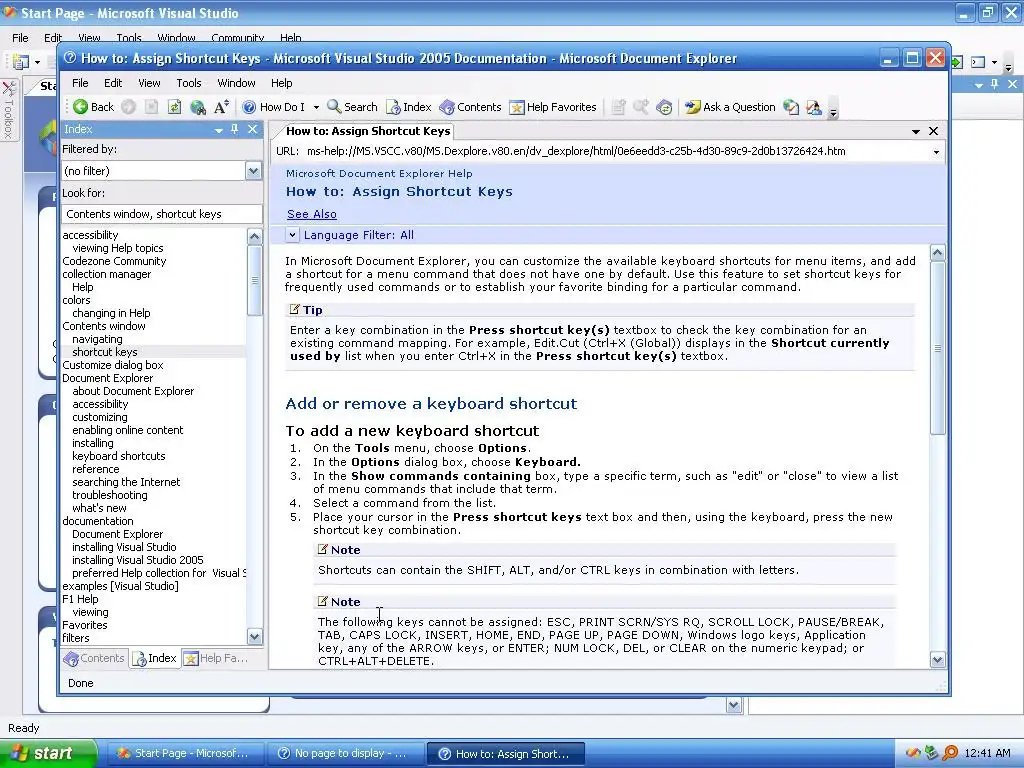Open Search from the toolbar

coord(353,107)
